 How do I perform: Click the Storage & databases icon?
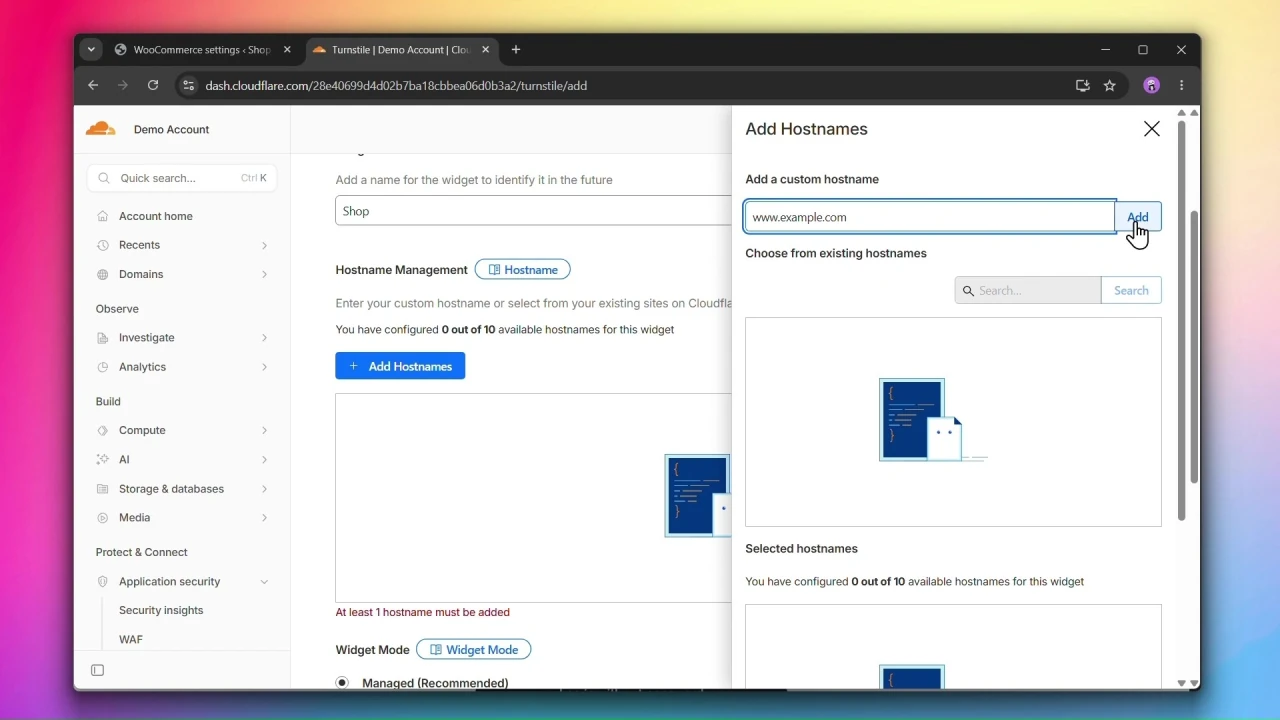point(103,489)
